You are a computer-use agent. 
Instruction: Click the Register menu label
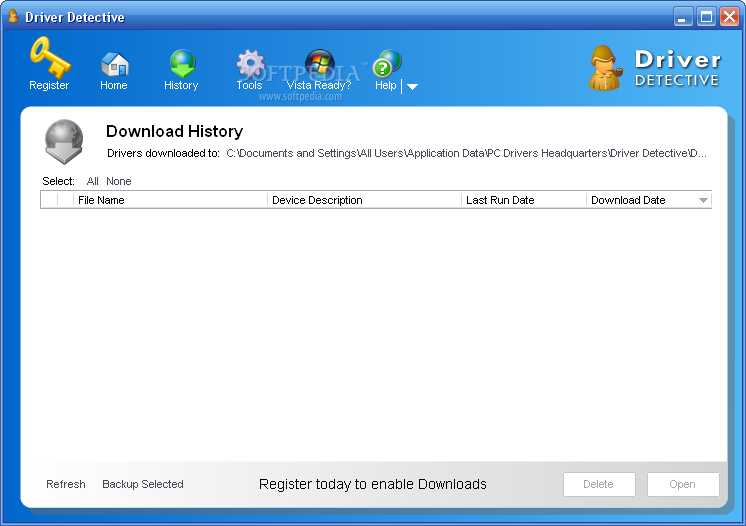tap(49, 85)
